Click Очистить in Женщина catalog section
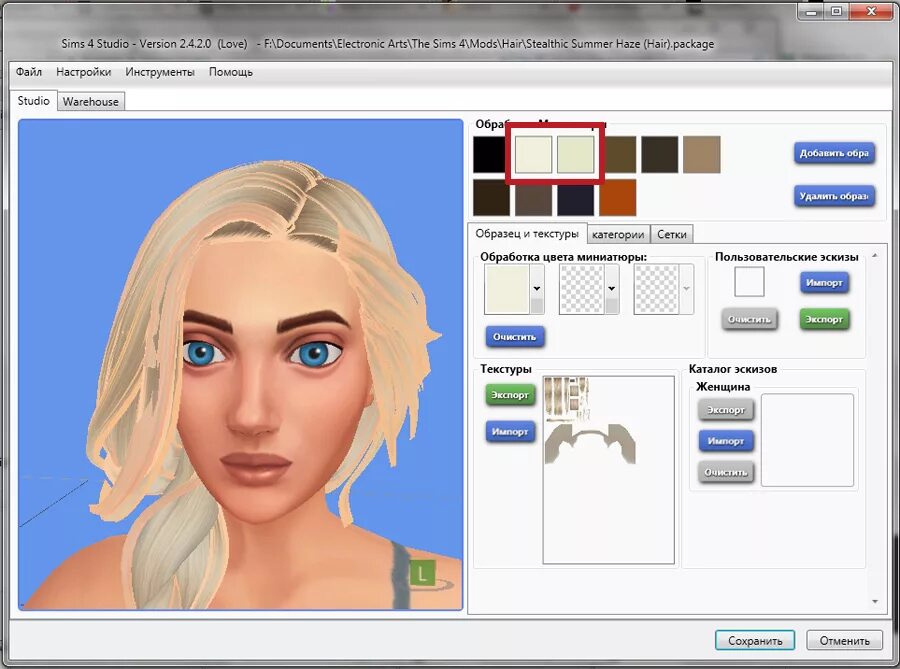900x669 pixels. coord(726,472)
